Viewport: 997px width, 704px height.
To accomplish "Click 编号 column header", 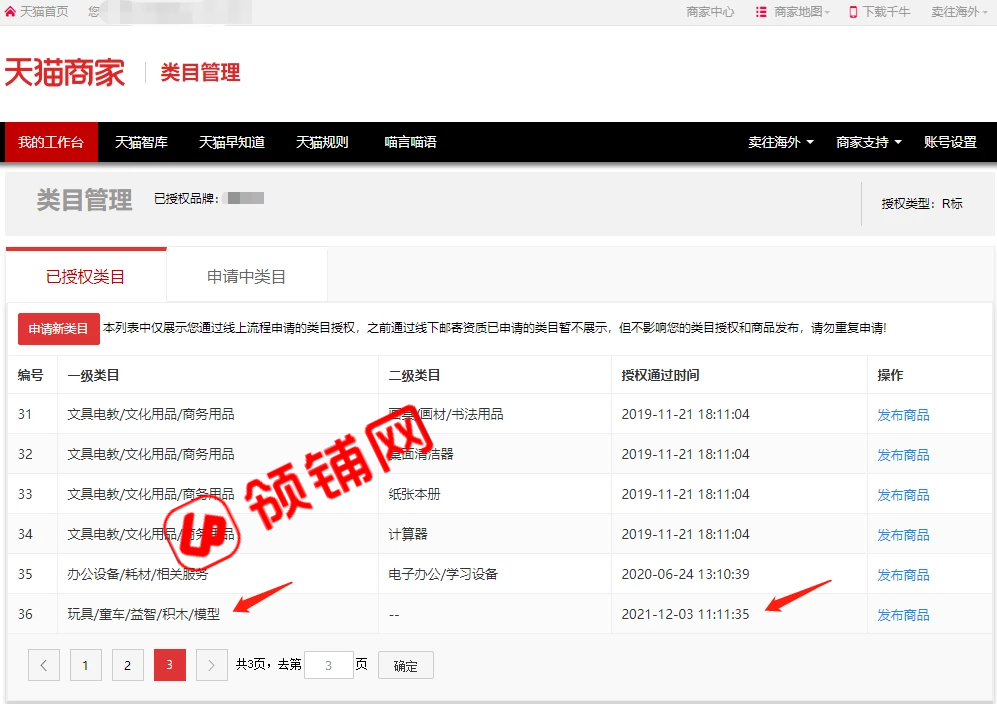I will (31, 375).
